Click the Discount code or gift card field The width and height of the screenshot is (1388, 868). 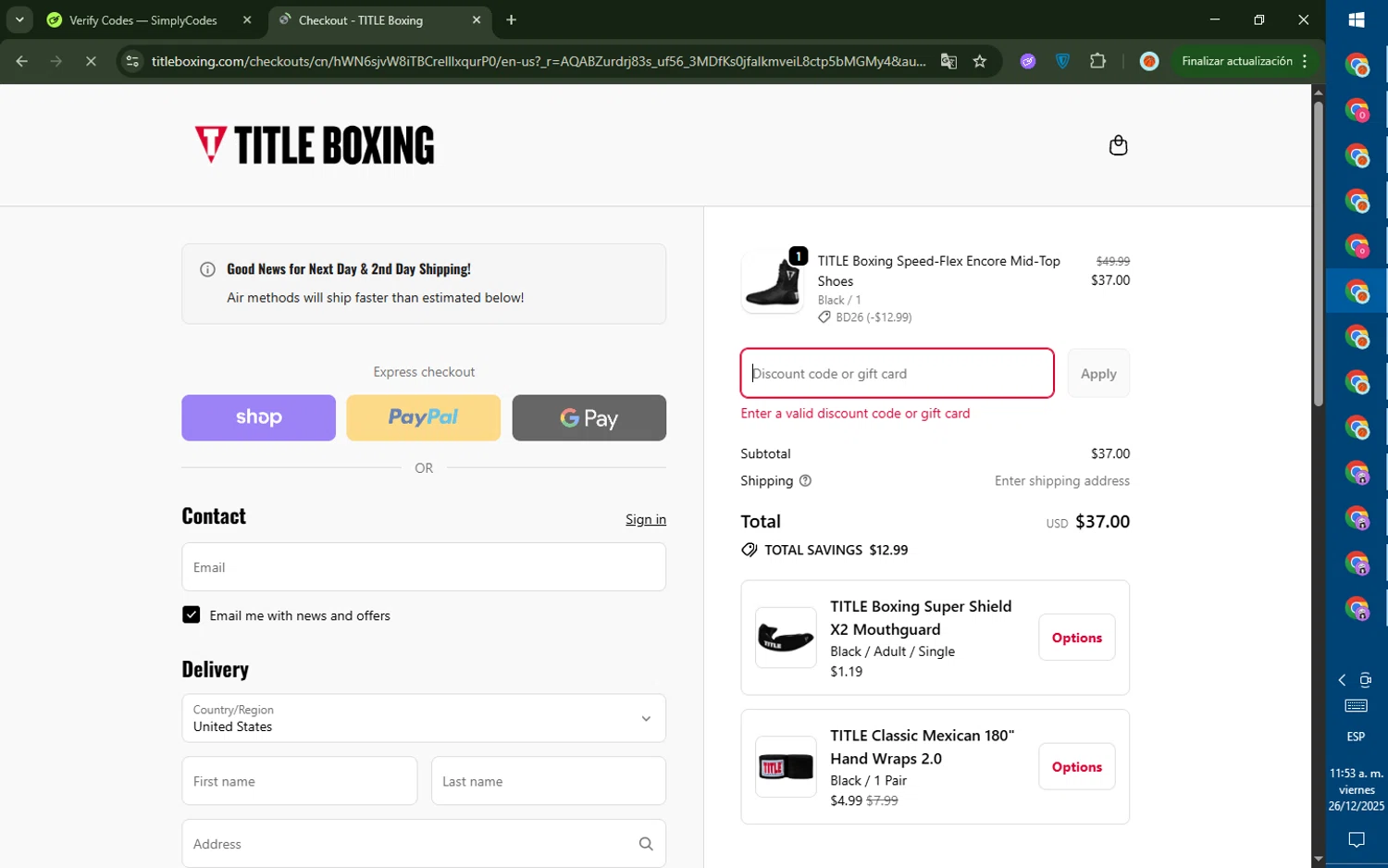point(897,374)
